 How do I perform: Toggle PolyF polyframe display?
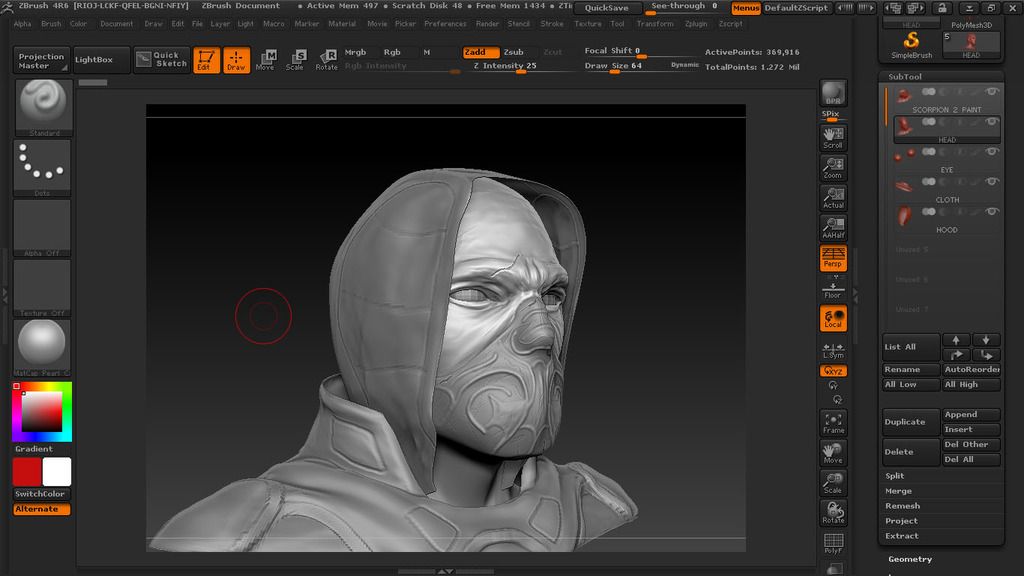pos(833,543)
